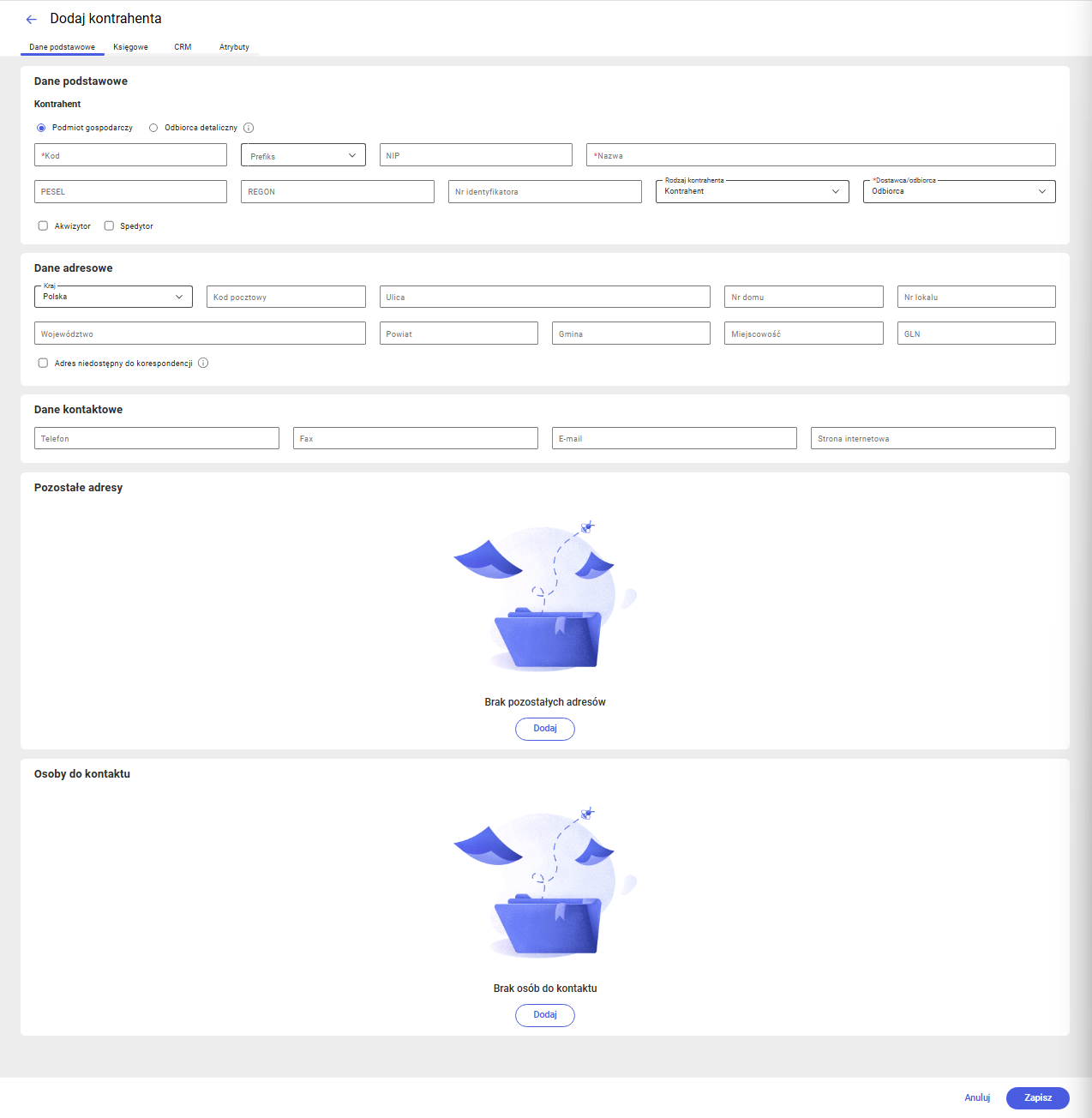Image resolution: width=1092 pixels, height=1118 pixels.
Task: Check Adres niedostępny do korespondencji
Action: point(43,363)
